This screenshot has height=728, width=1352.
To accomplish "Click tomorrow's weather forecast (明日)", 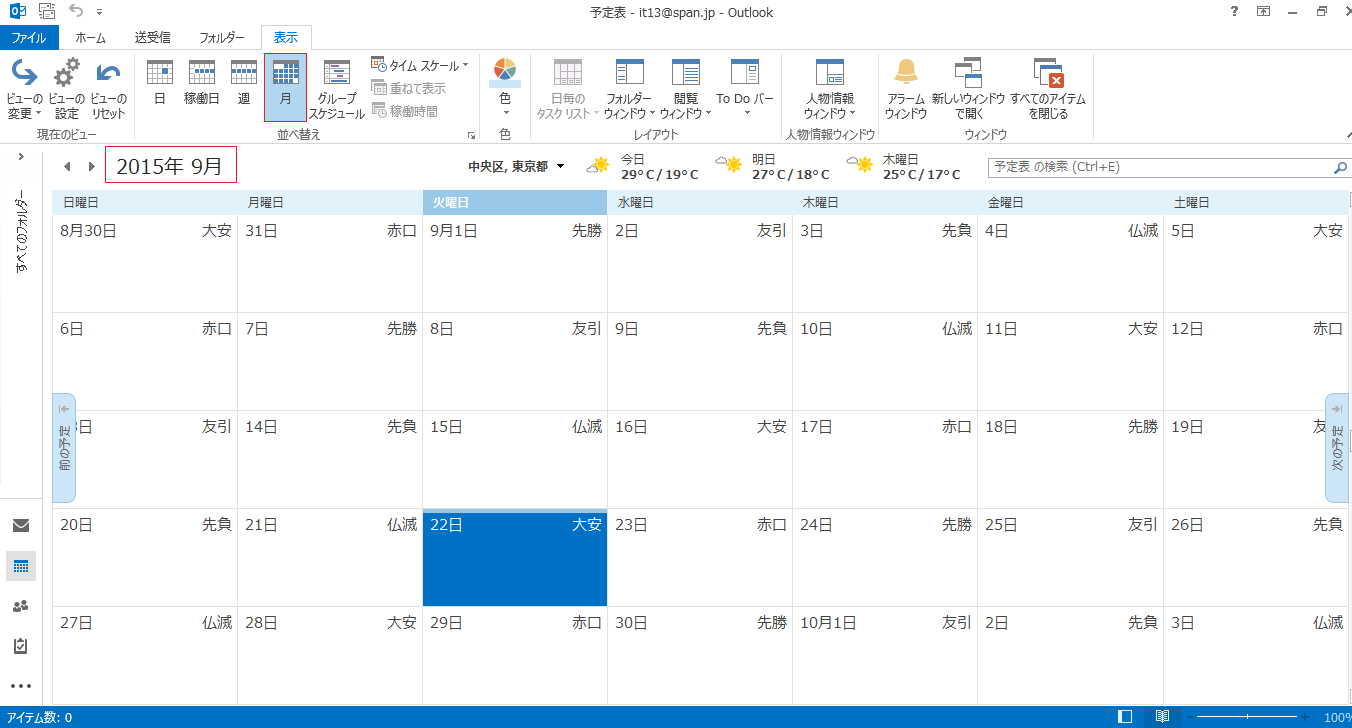I will [x=773, y=166].
